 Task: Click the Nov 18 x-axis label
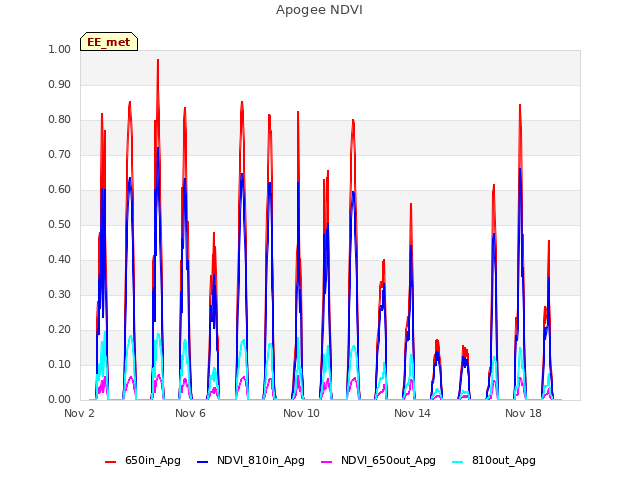tap(523, 413)
